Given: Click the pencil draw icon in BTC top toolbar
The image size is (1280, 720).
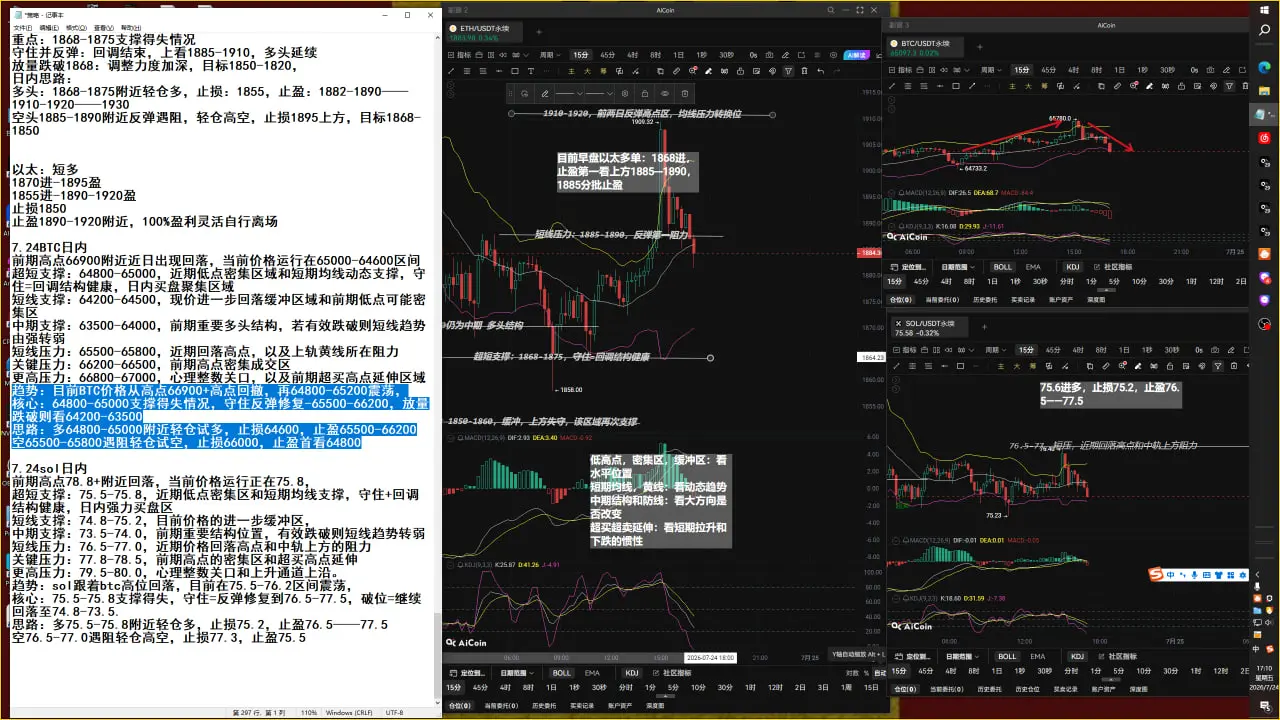Looking at the screenshot, I should pyautogui.click(x=1226, y=70).
